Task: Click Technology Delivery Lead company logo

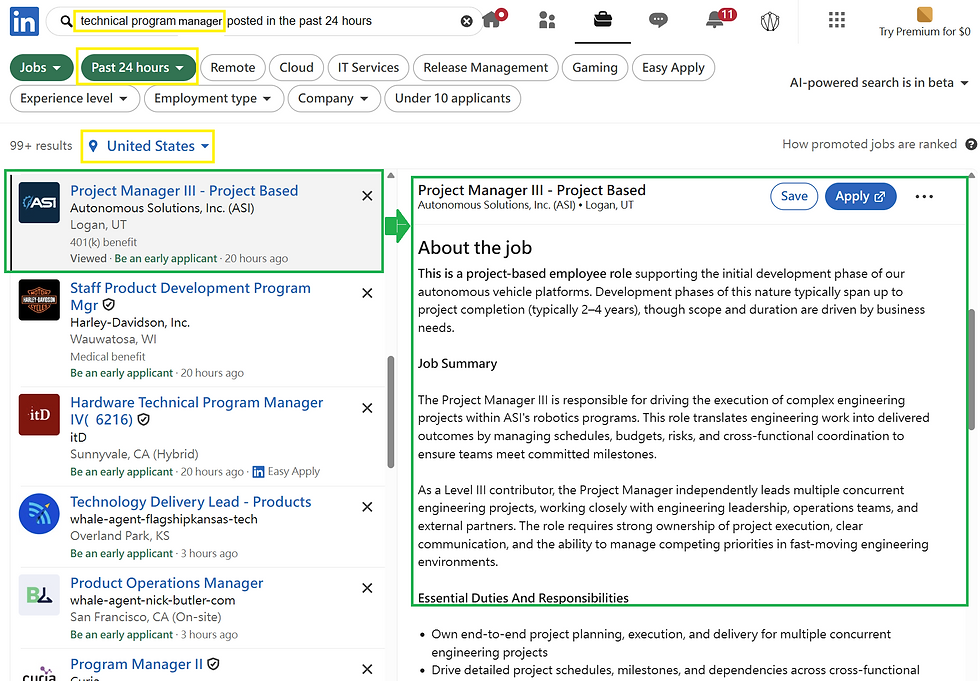Action: tap(39, 514)
